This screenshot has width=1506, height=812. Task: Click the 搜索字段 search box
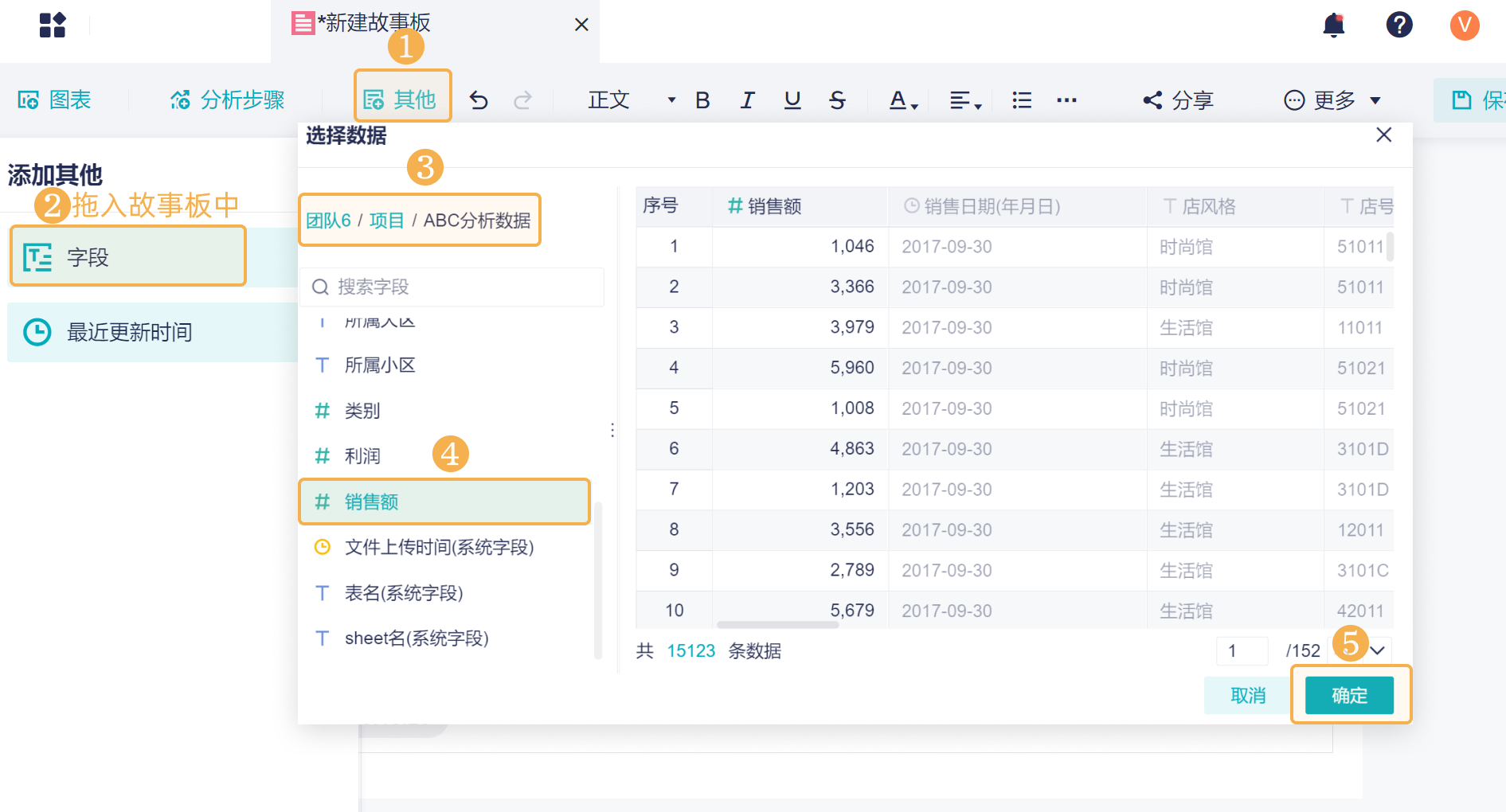click(x=452, y=287)
